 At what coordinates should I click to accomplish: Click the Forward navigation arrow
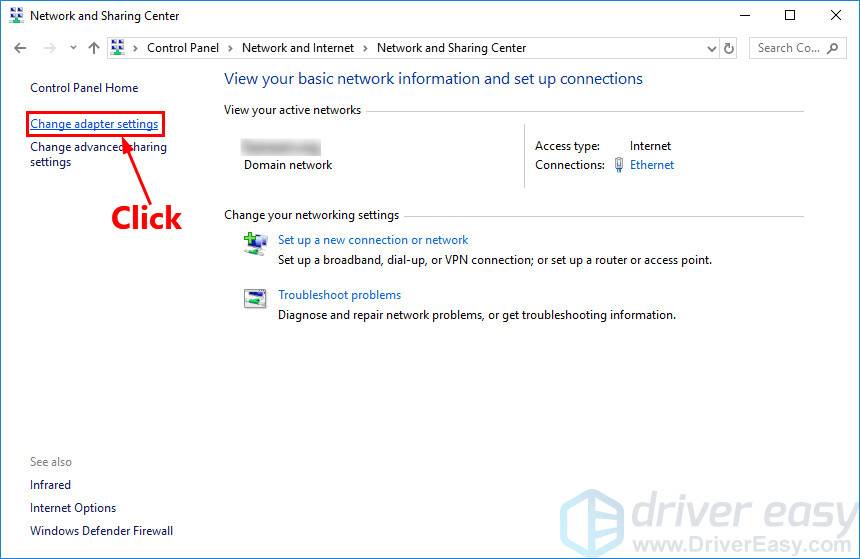(50, 48)
